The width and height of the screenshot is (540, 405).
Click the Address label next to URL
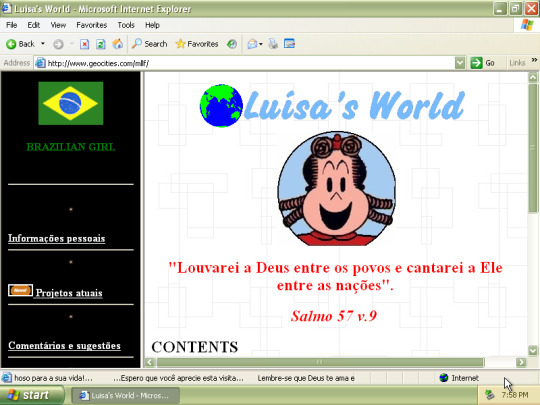point(17,63)
